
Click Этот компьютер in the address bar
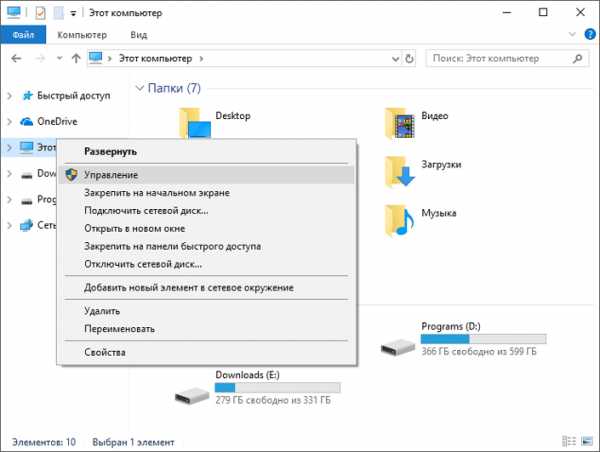155,59
